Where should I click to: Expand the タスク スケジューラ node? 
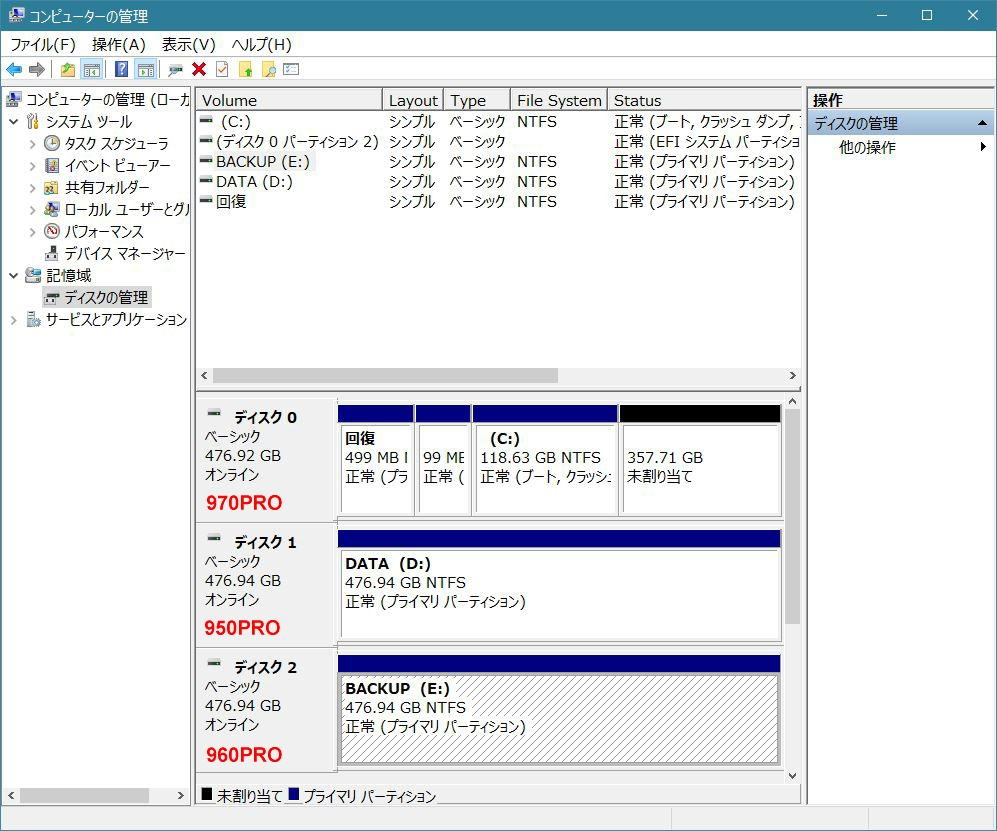point(32,144)
